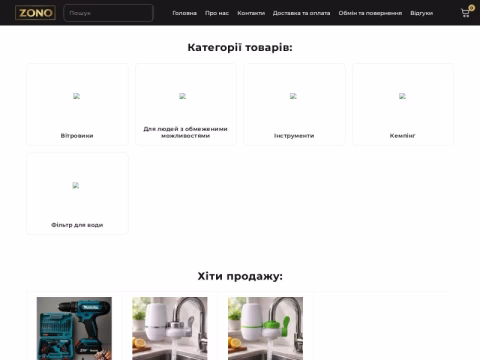Open the Головна menu item
The image size is (480, 360).
[184, 13]
